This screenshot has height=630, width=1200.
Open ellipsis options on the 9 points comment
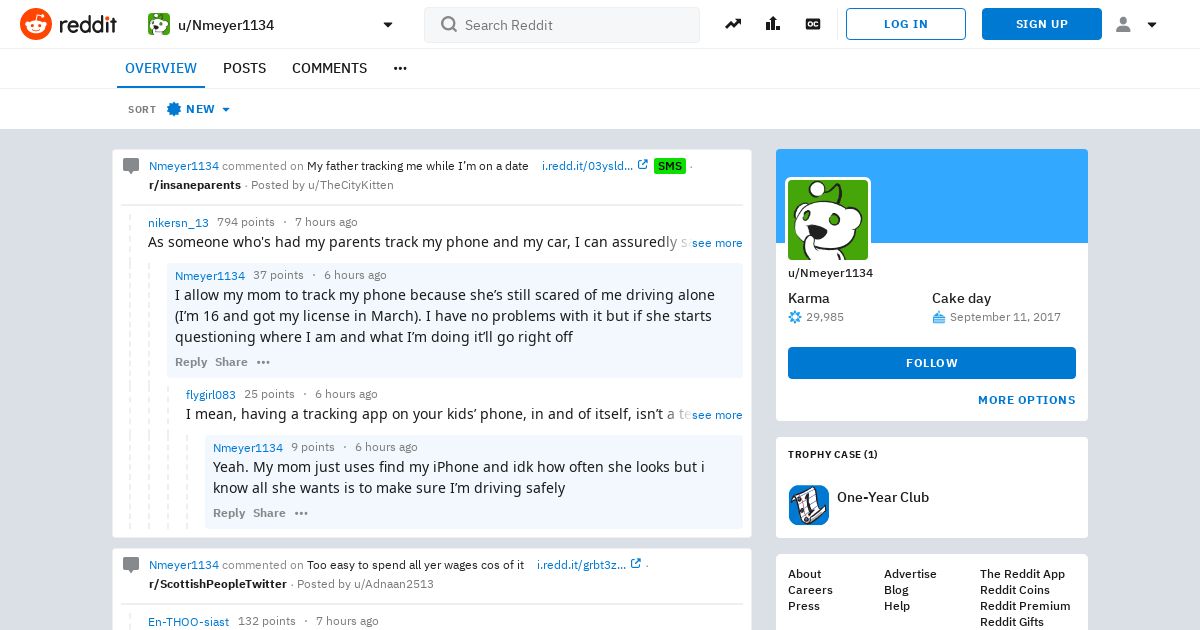(x=301, y=513)
